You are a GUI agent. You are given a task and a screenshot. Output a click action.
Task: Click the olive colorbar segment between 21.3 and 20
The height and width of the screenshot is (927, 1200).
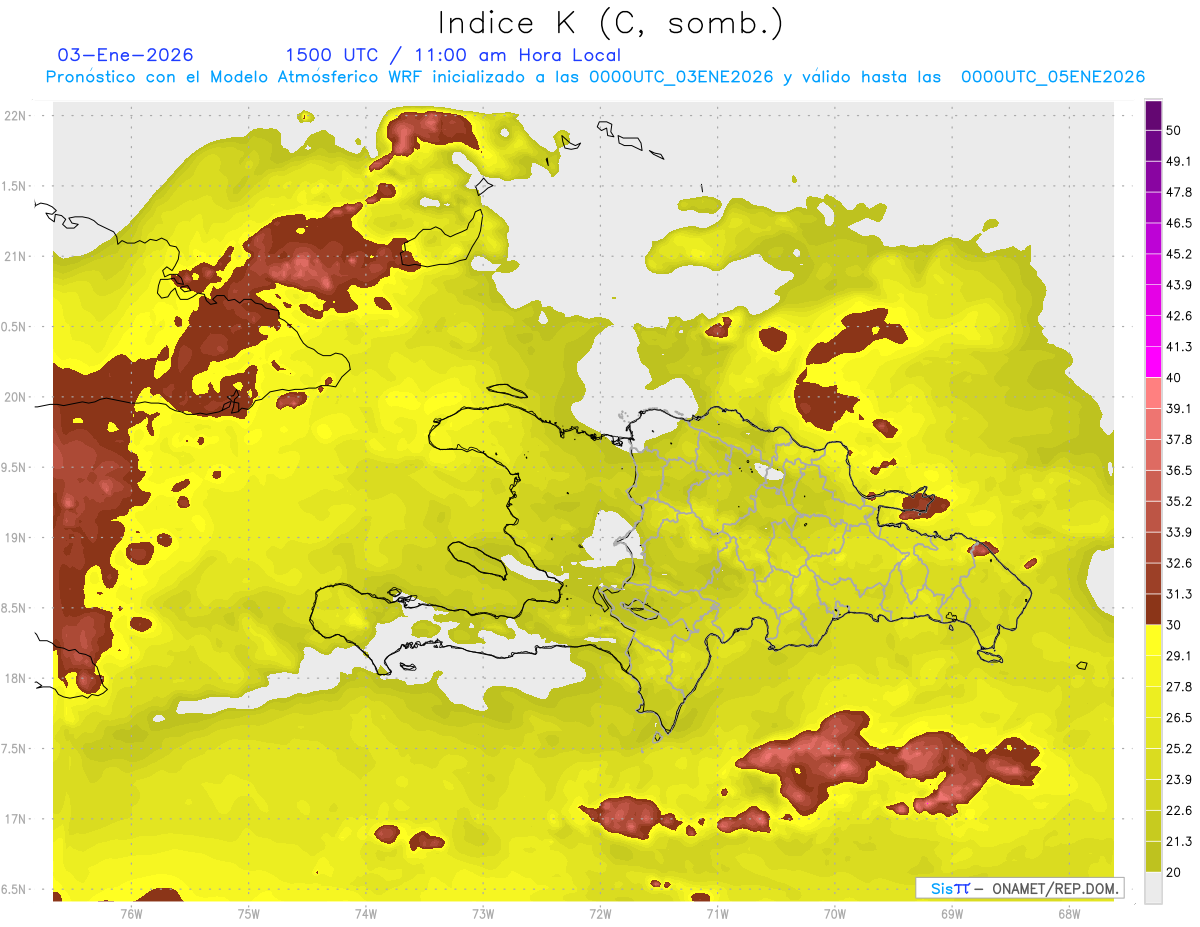pos(1153,857)
